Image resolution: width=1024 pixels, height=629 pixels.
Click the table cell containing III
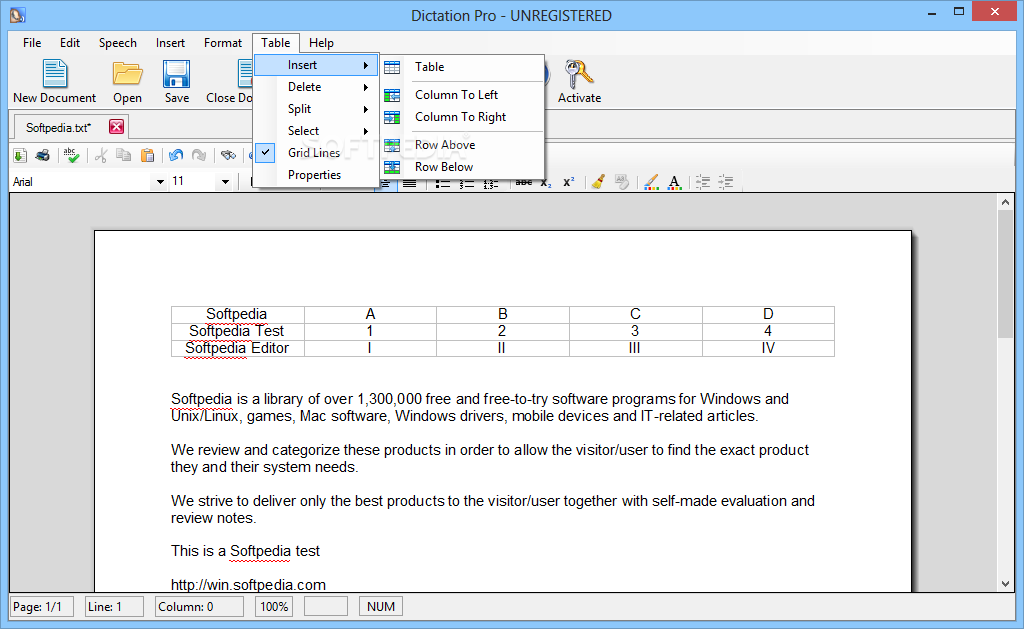(x=635, y=348)
